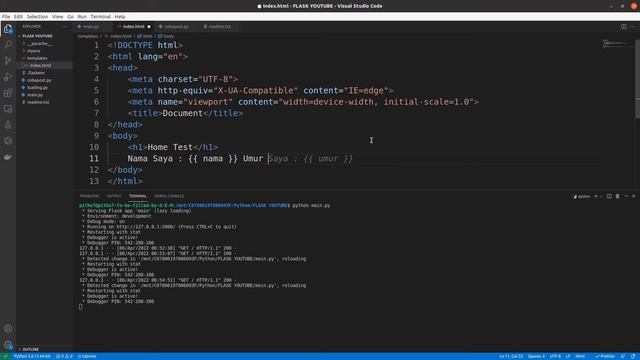Screen dimensions: 640x360
Task: Split the terminal panel
Action: point(609,196)
